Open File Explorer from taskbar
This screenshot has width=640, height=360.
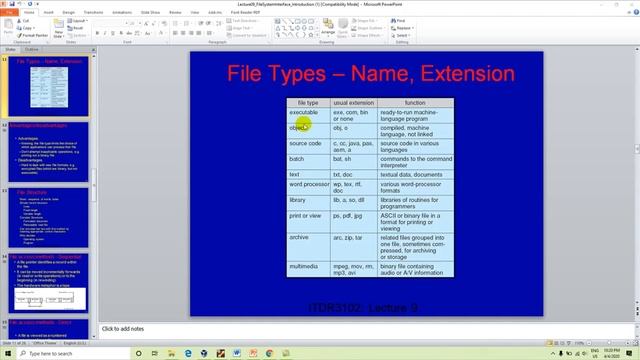coord(171,353)
